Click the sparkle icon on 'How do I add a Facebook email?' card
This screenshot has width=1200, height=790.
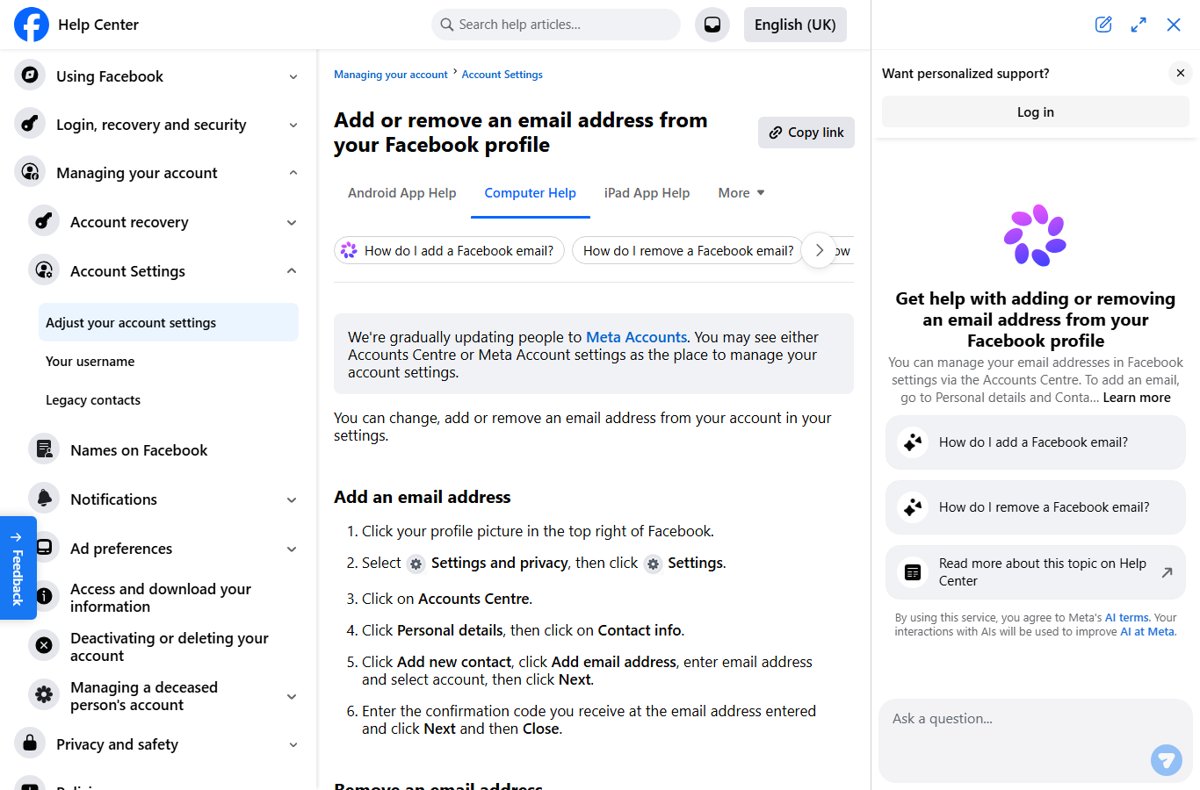pyautogui.click(x=912, y=442)
